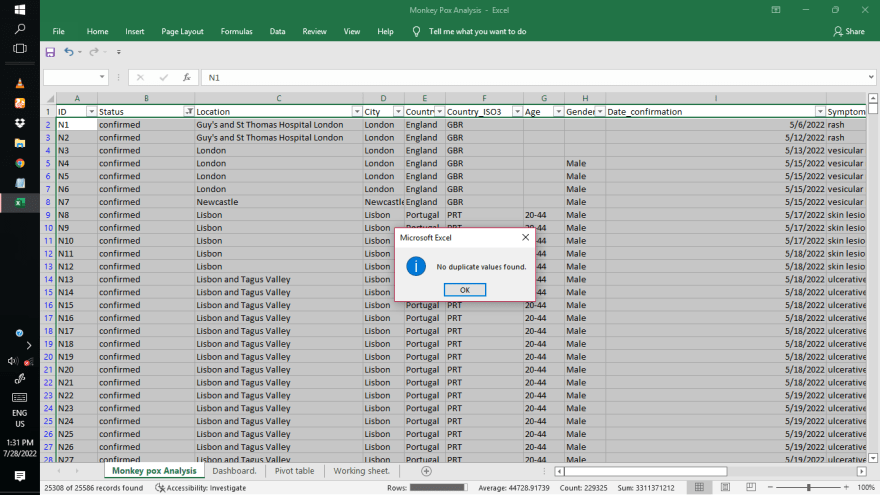Open Customize Quick Access Toolbar arrow
Image resolution: width=880 pixels, height=495 pixels.
118,52
